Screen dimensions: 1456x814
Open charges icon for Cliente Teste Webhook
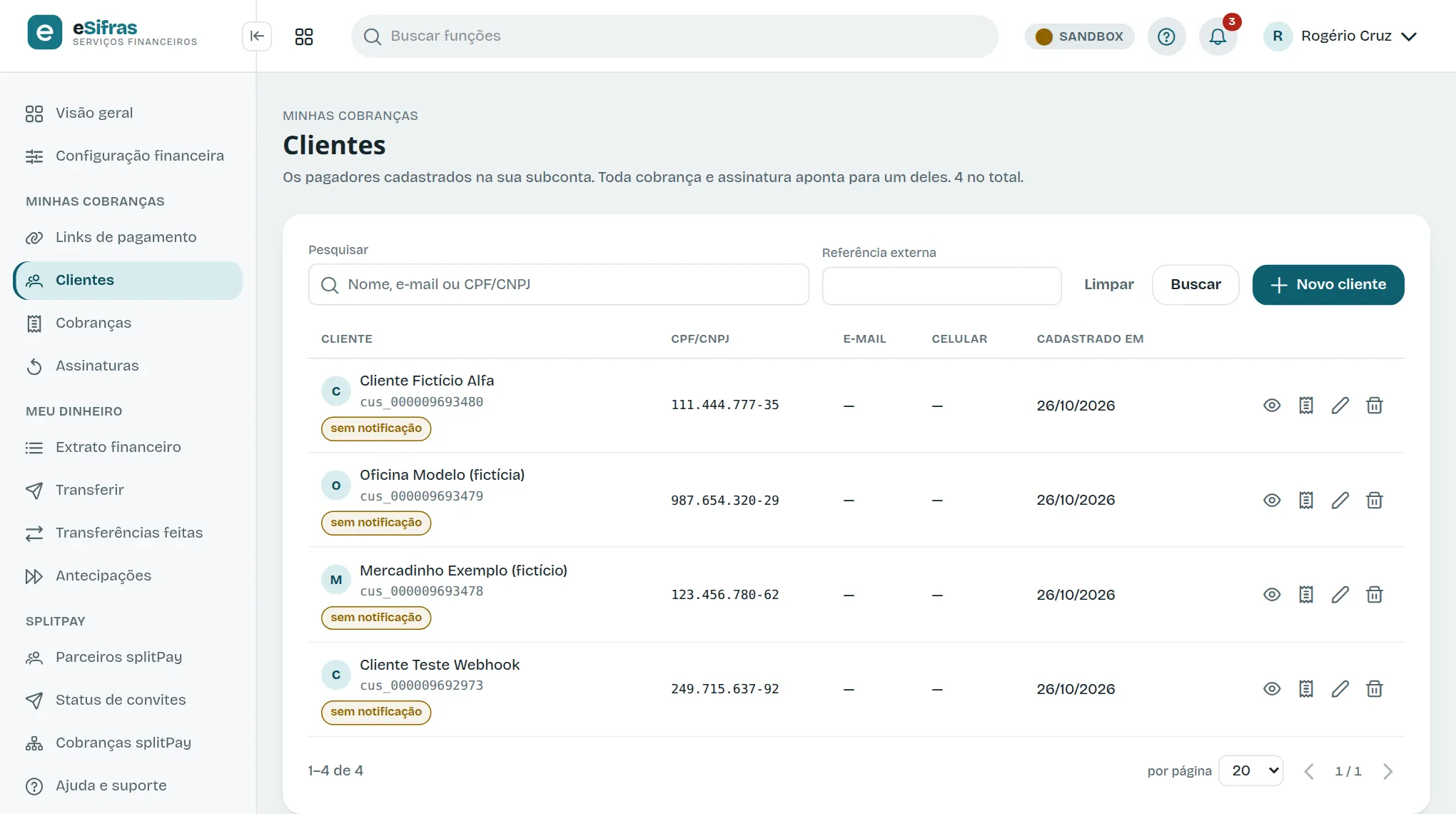[x=1306, y=689]
